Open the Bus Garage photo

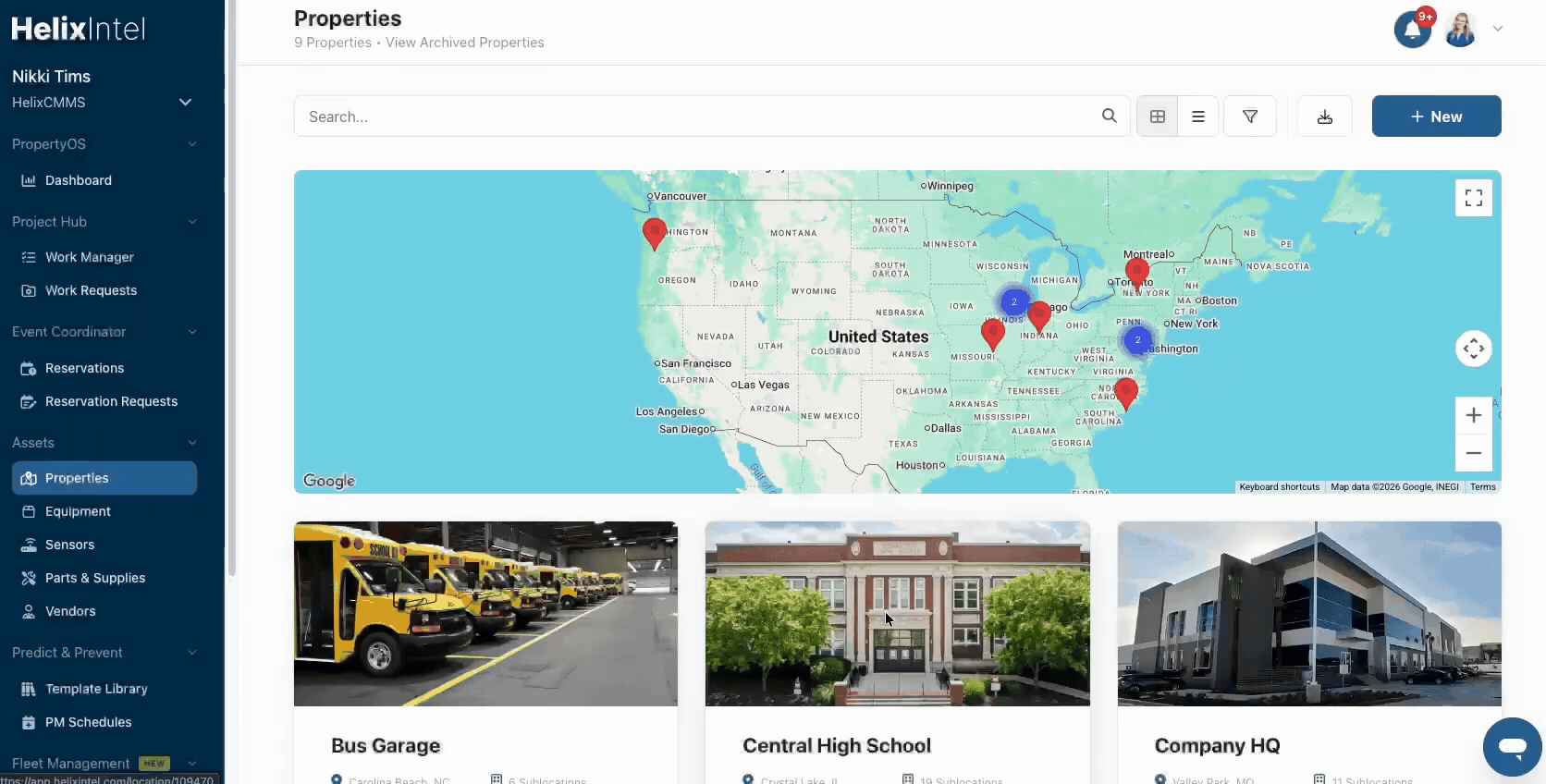click(x=485, y=614)
